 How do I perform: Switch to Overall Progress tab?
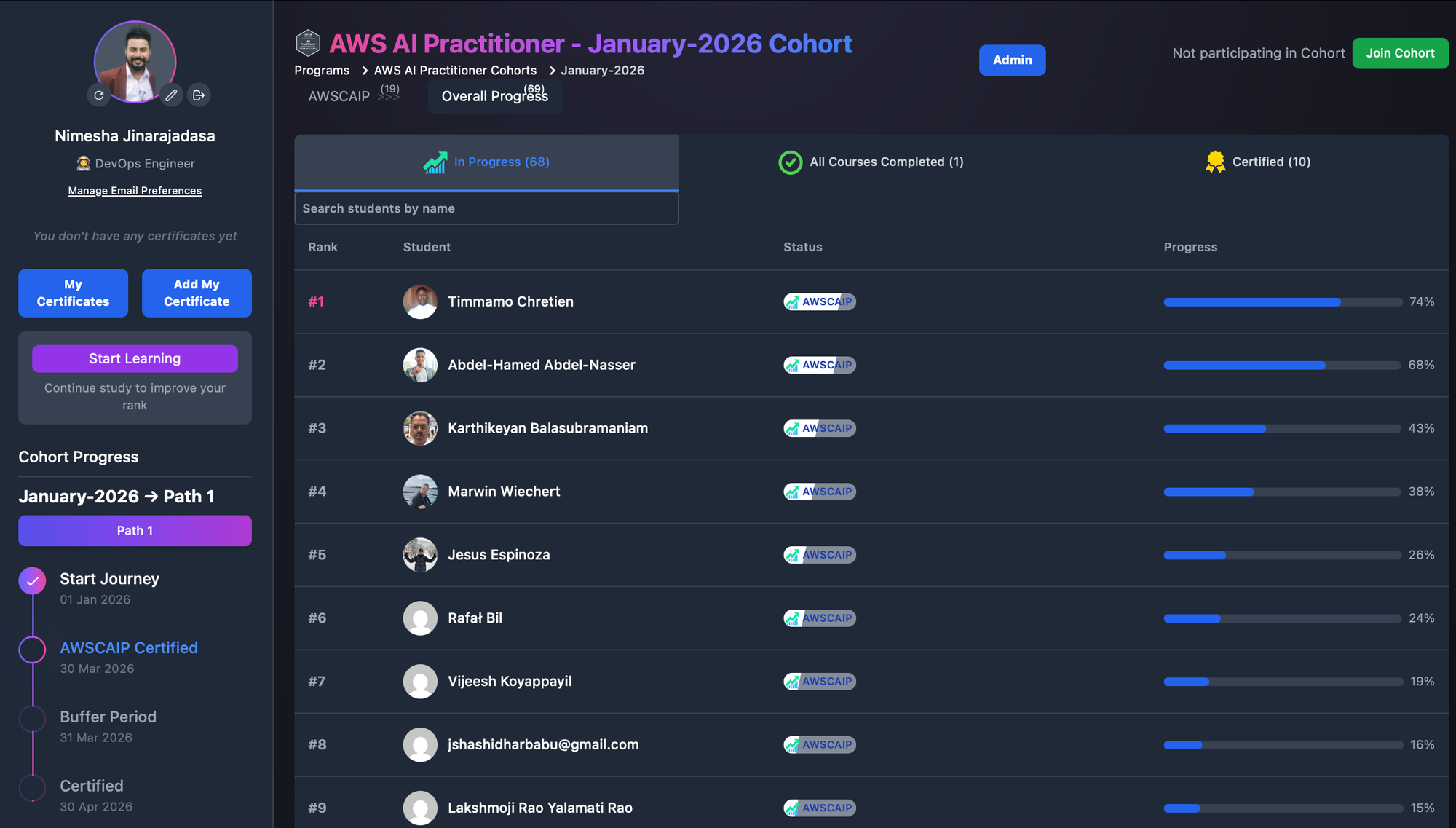[494, 96]
